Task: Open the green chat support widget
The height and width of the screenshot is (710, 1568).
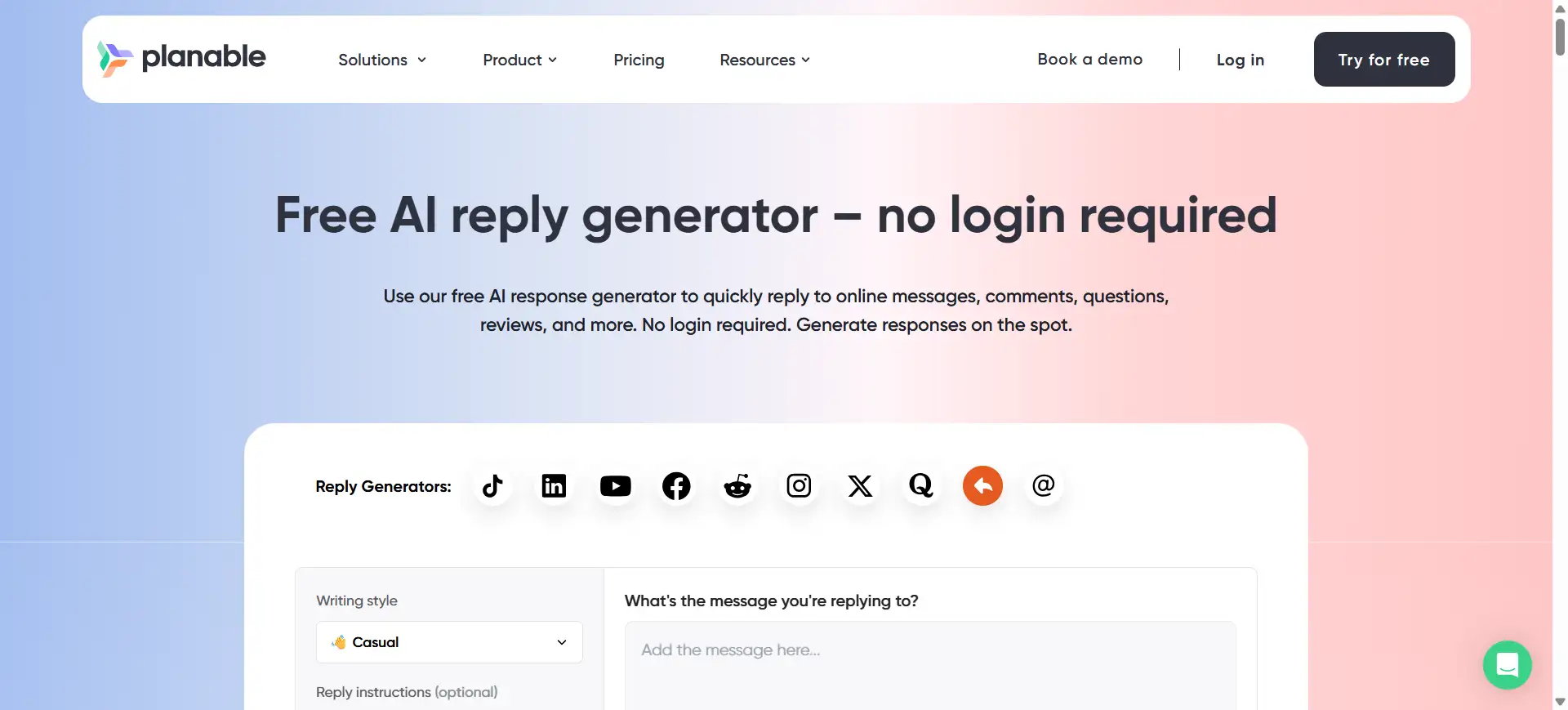Action: (x=1507, y=665)
